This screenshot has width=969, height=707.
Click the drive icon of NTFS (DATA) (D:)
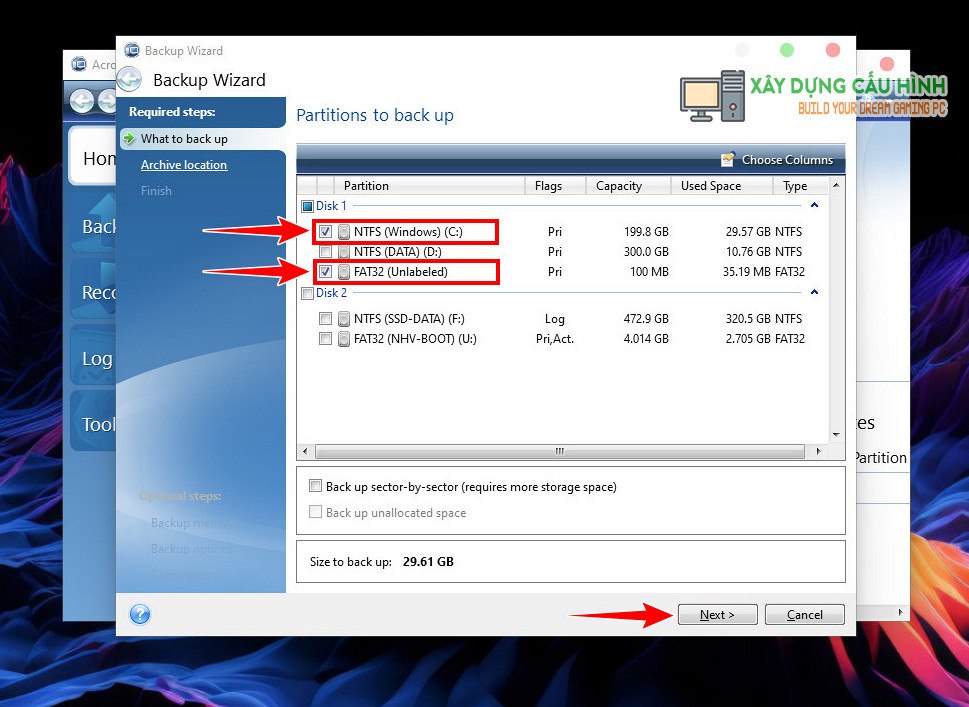coord(344,252)
